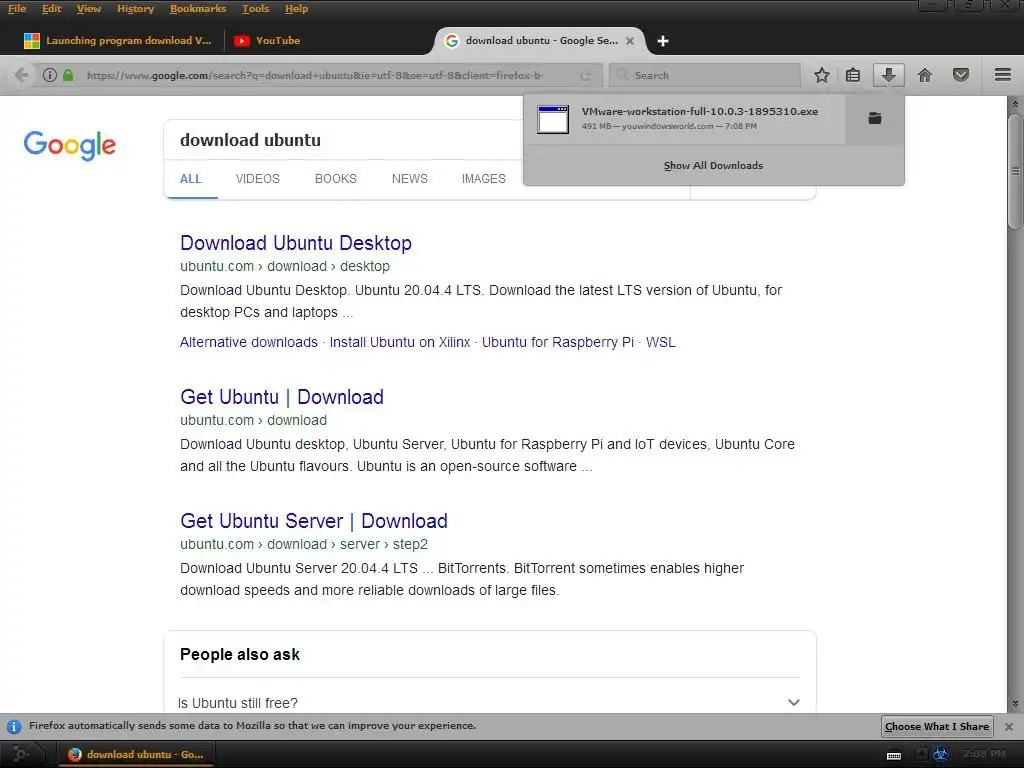Click the 'People also ask' heading

click(240, 654)
